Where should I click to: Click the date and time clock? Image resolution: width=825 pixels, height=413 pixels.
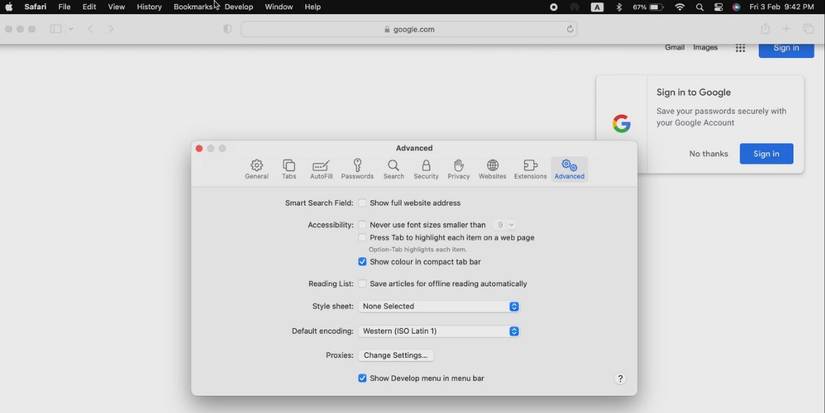(781, 7)
